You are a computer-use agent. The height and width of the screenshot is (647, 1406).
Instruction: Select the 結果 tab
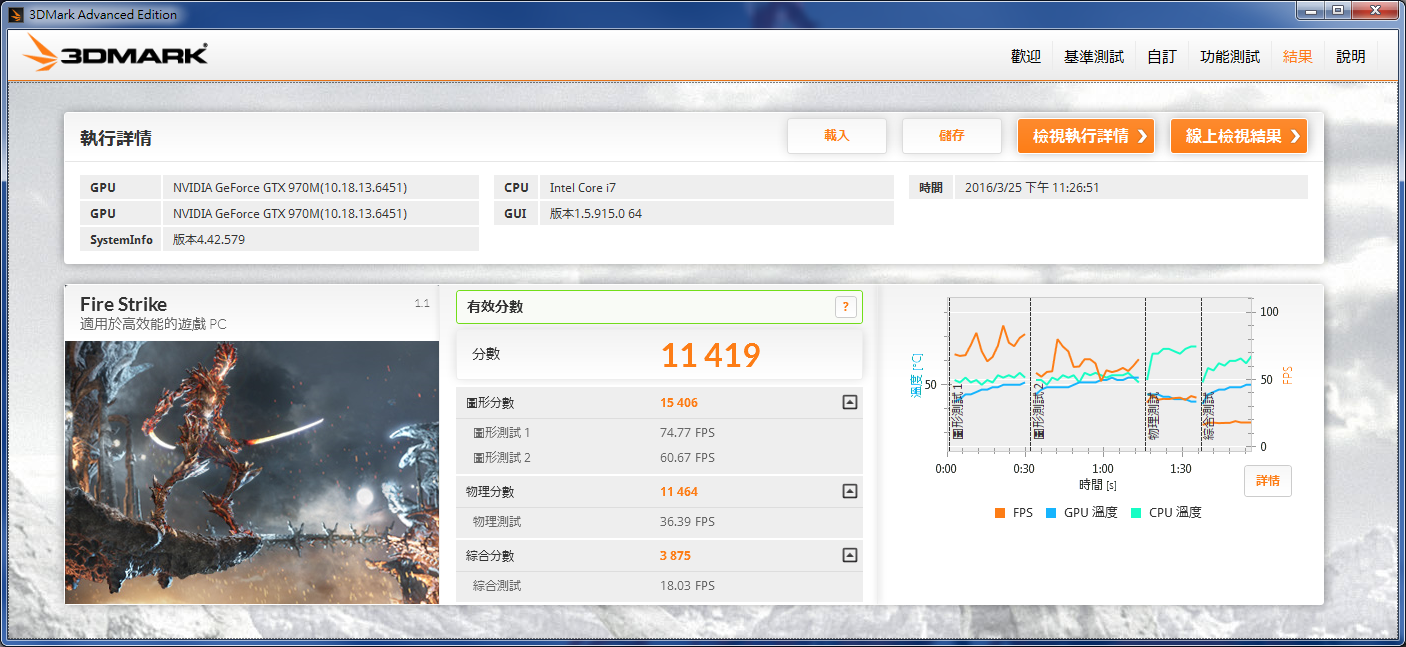(1298, 57)
